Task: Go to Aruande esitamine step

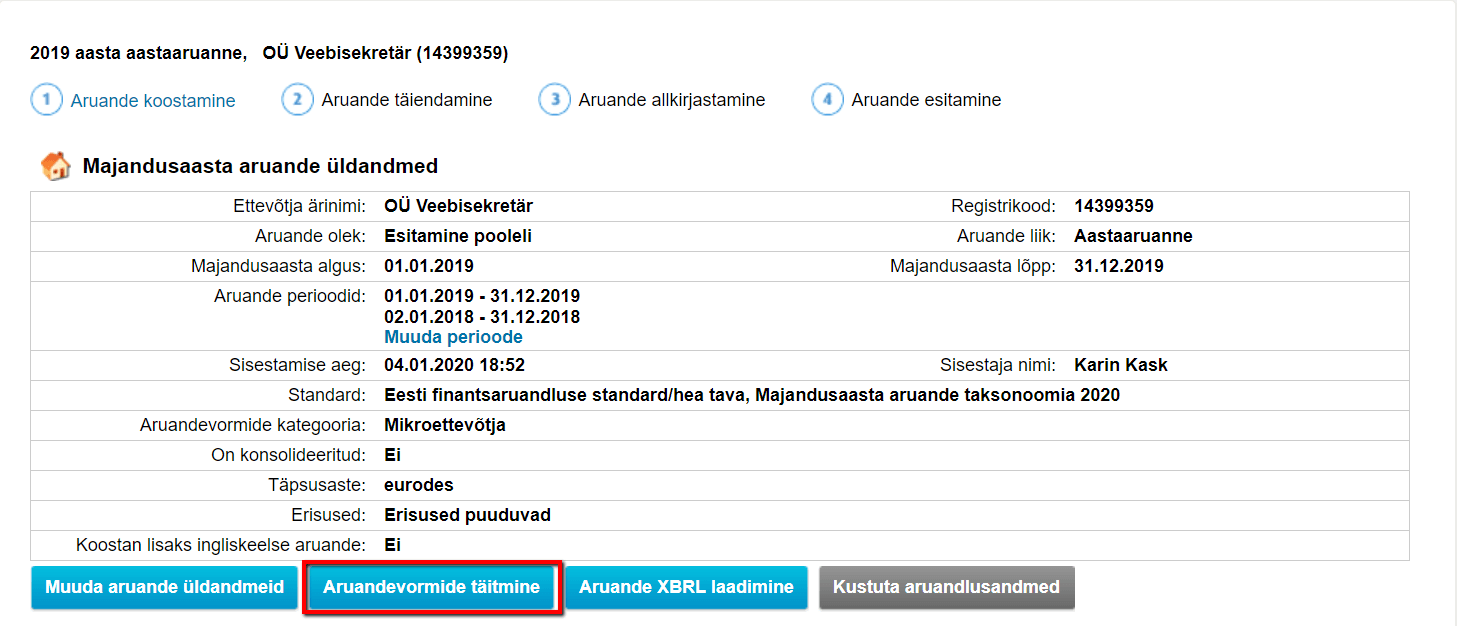Action: tap(926, 100)
